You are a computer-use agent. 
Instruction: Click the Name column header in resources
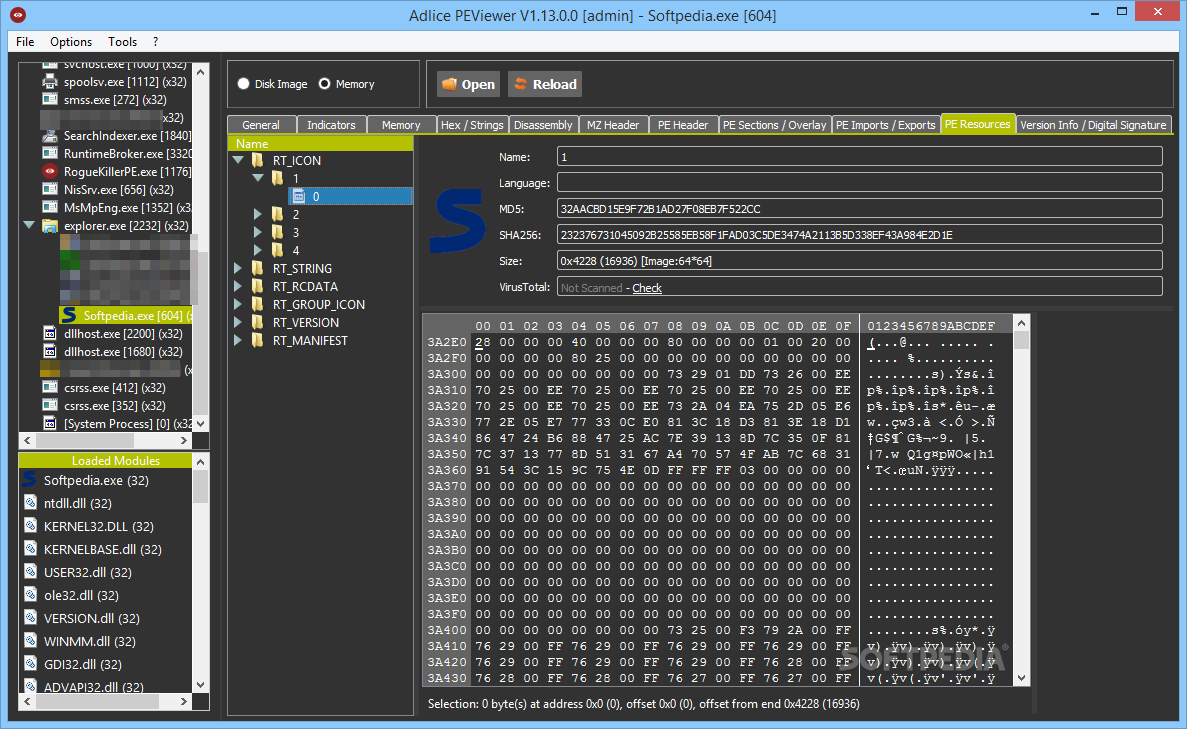point(320,143)
